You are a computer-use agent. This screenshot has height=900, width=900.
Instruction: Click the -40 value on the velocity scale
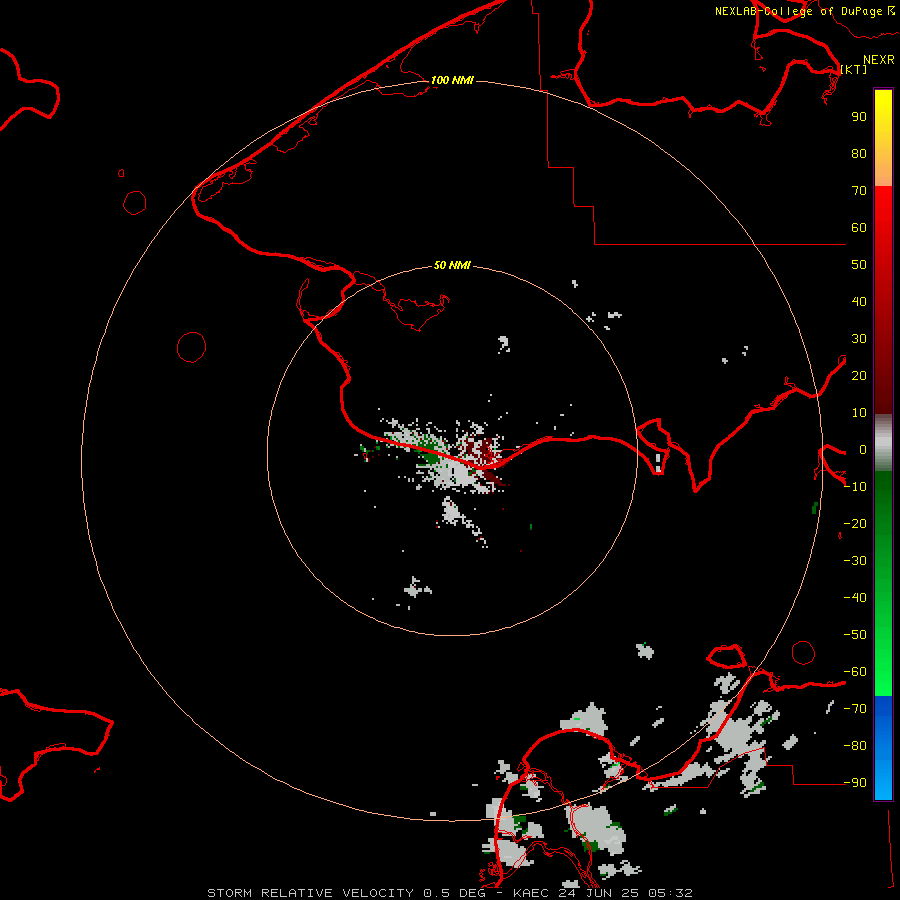[x=855, y=598]
